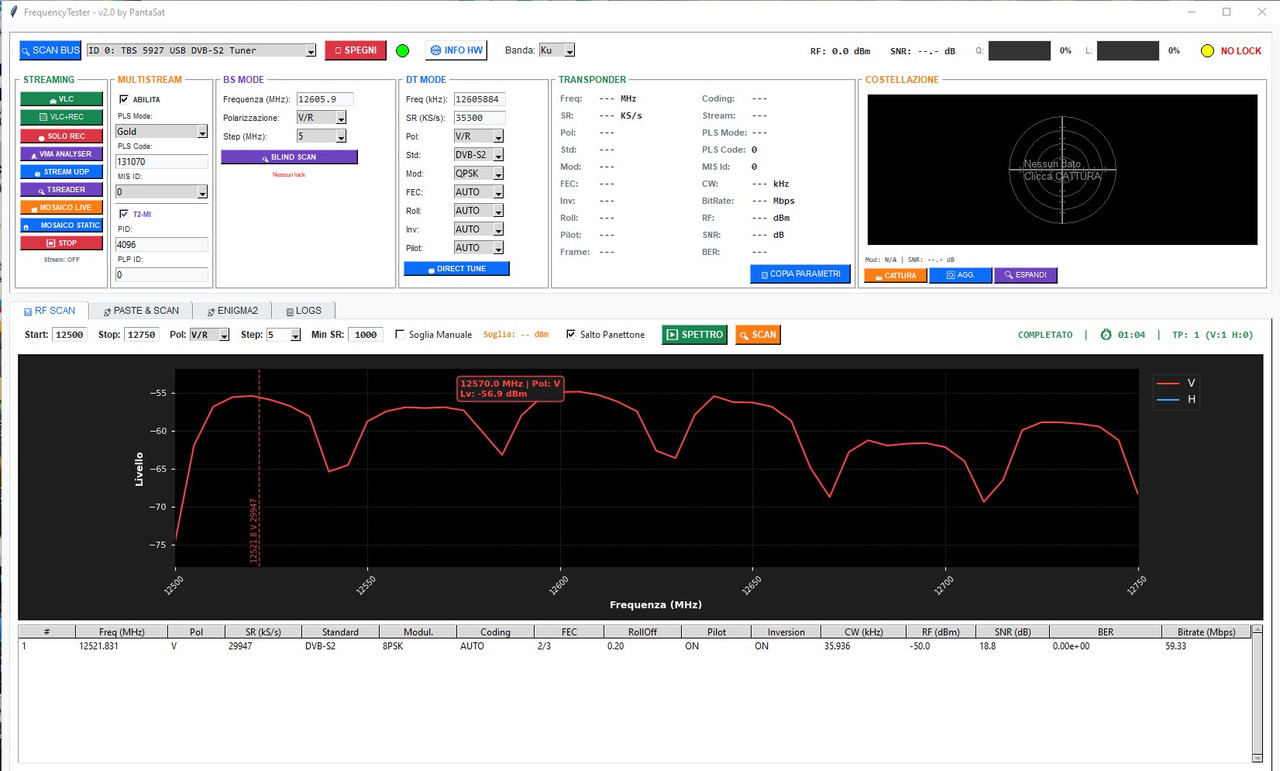Click the Start frequency field 12500
The height and width of the screenshot is (771, 1280).
(x=70, y=335)
